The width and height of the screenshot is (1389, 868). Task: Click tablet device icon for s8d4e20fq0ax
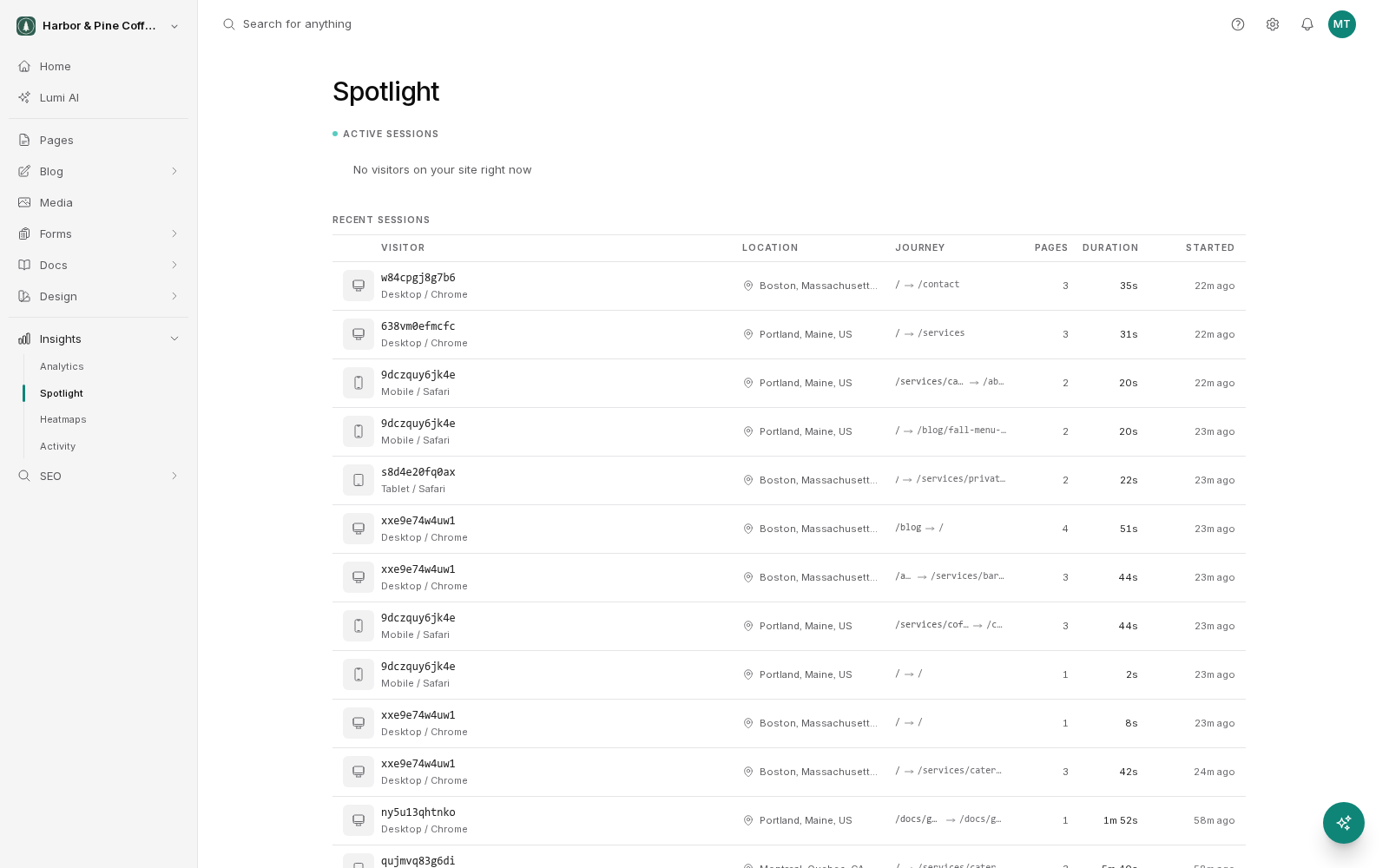coord(359,480)
